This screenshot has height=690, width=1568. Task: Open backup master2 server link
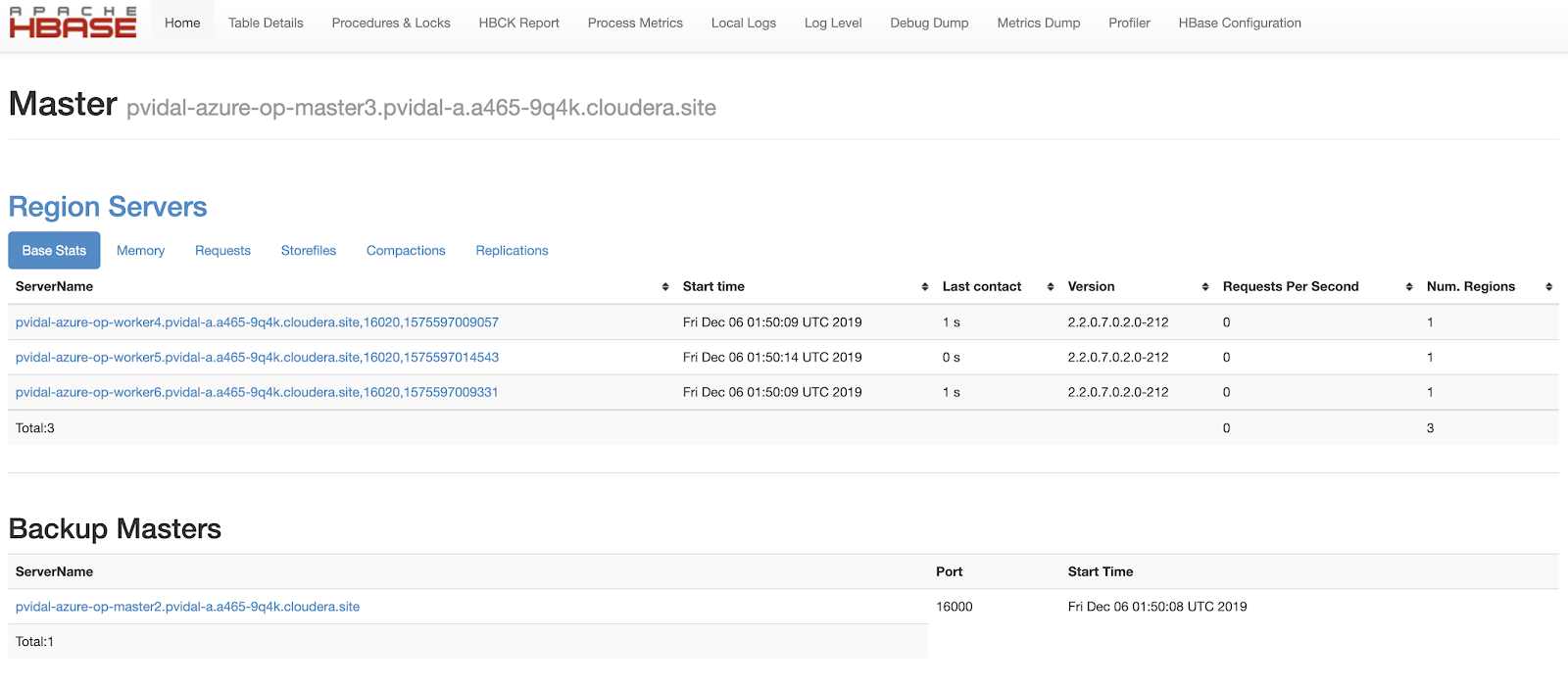click(187, 607)
